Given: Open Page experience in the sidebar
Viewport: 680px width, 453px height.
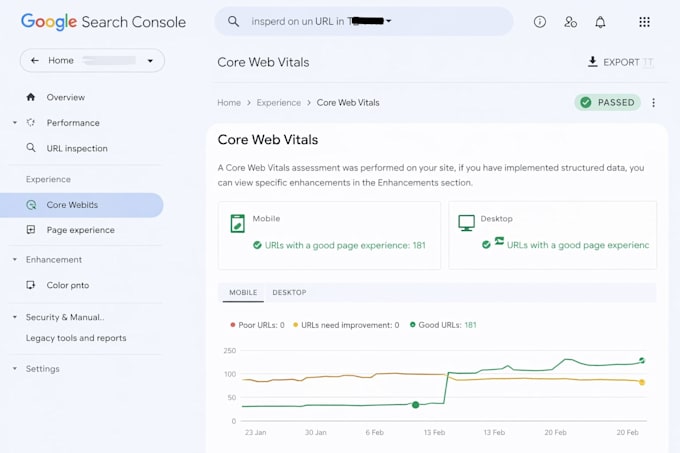Looking at the screenshot, I should pos(82,230).
